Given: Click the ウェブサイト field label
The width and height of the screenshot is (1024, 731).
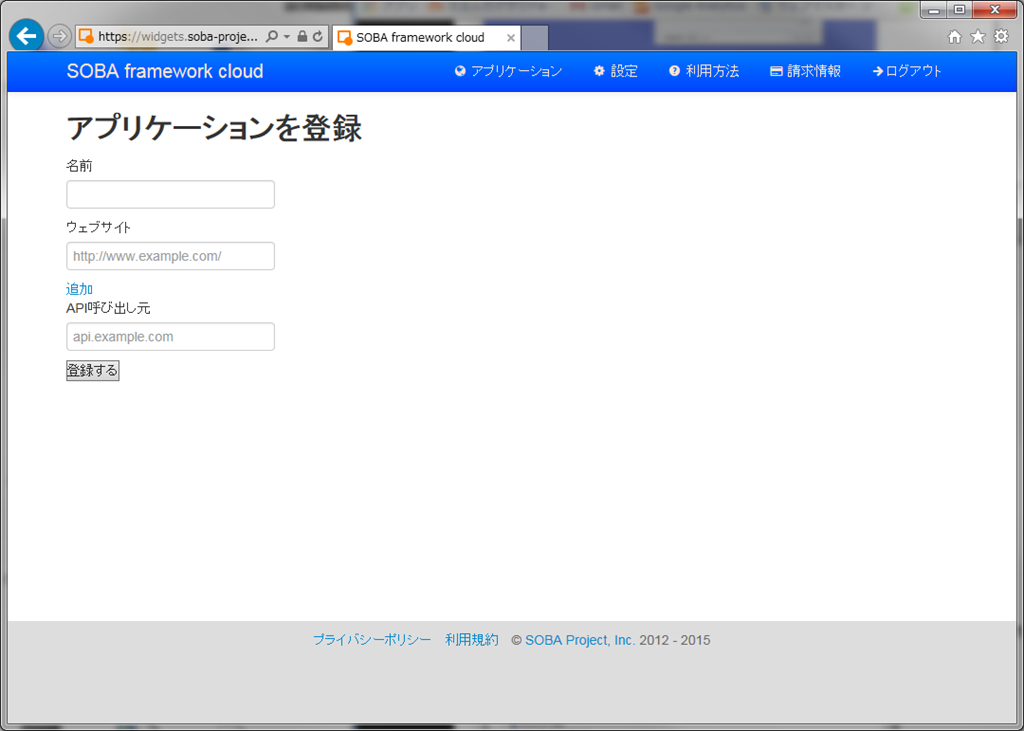Looking at the screenshot, I should [99, 227].
